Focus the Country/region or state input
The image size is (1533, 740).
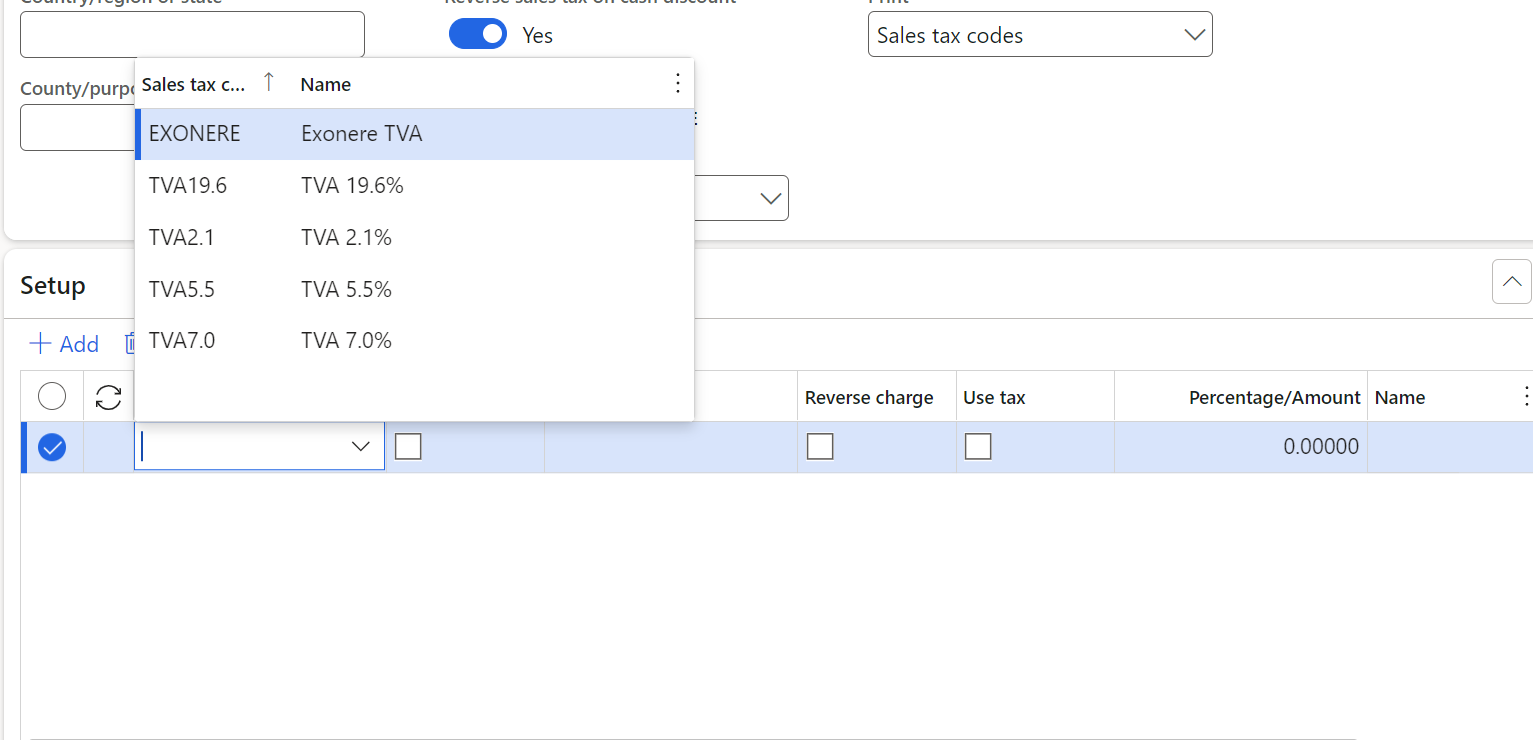(x=192, y=35)
